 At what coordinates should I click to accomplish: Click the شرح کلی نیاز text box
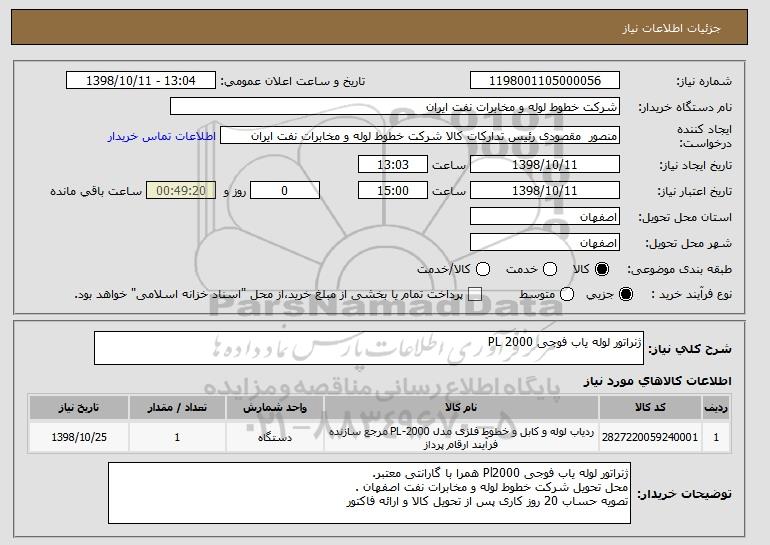pyautogui.click(x=372, y=349)
